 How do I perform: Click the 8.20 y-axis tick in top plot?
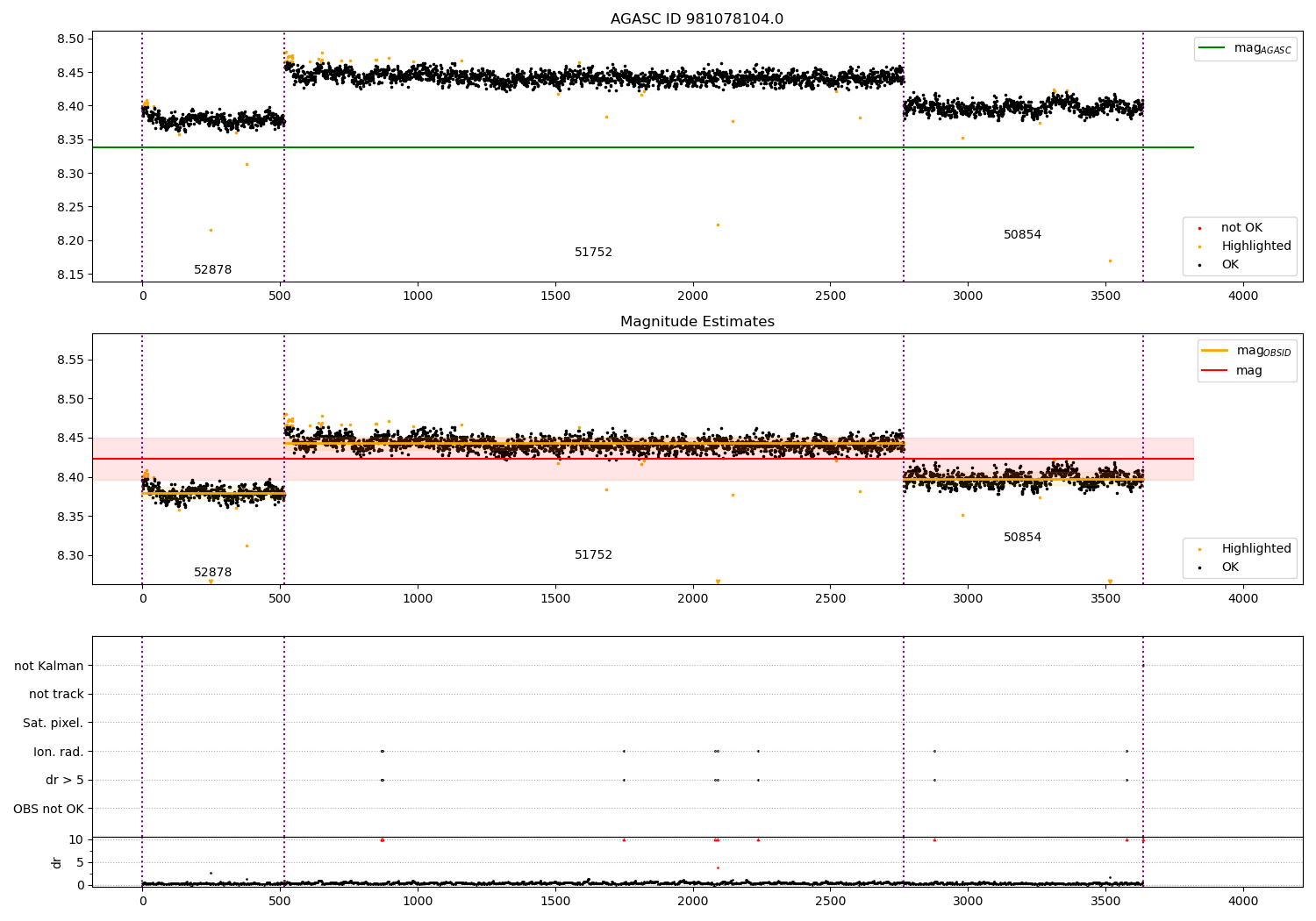[71, 241]
